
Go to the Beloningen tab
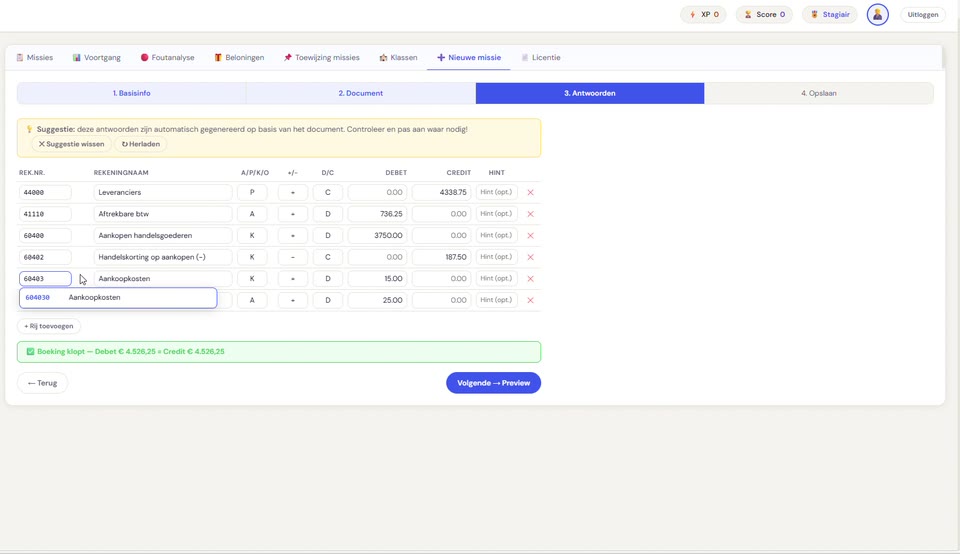239,58
